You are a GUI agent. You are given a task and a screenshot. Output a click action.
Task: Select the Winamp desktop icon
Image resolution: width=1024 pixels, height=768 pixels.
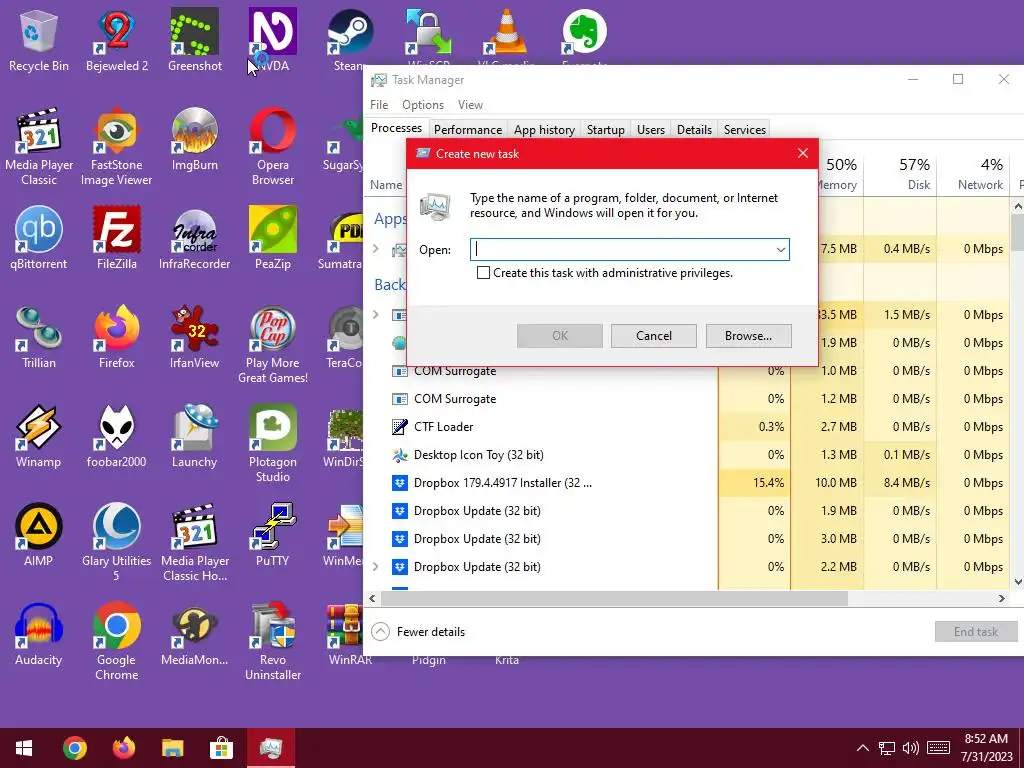click(x=39, y=436)
